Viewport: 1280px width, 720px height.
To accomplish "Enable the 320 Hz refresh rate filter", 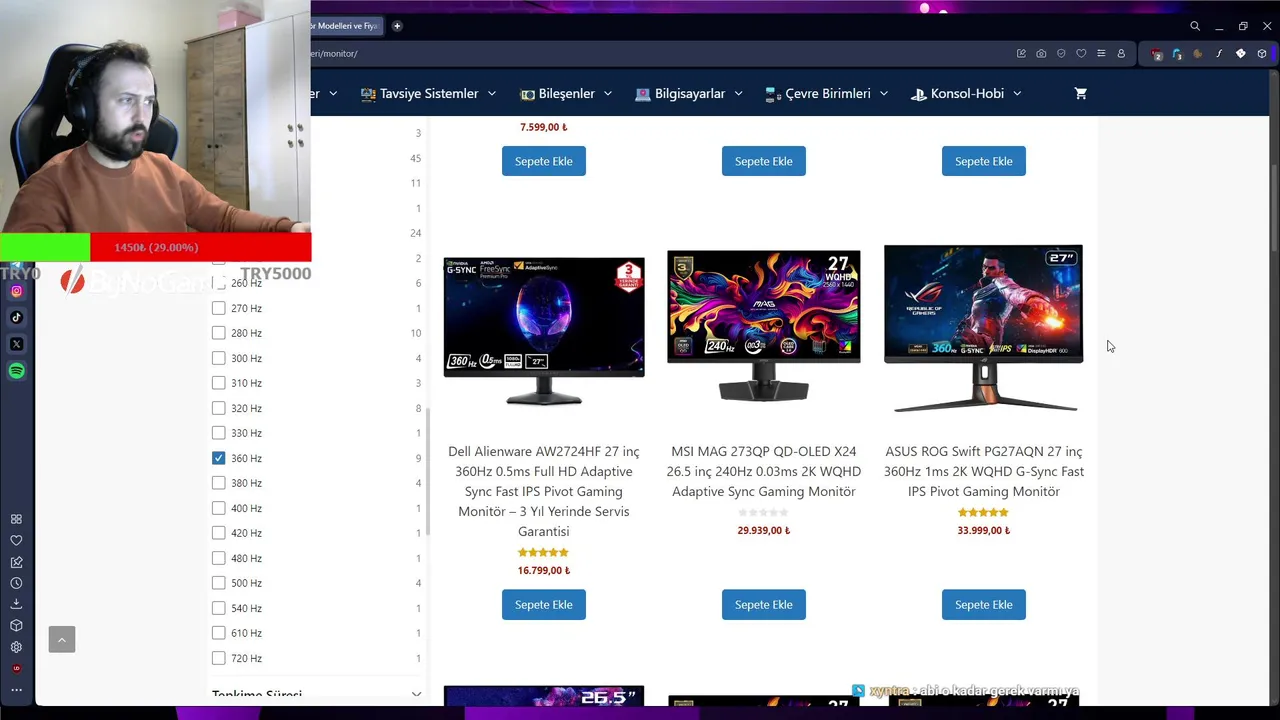I will pos(218,408).
